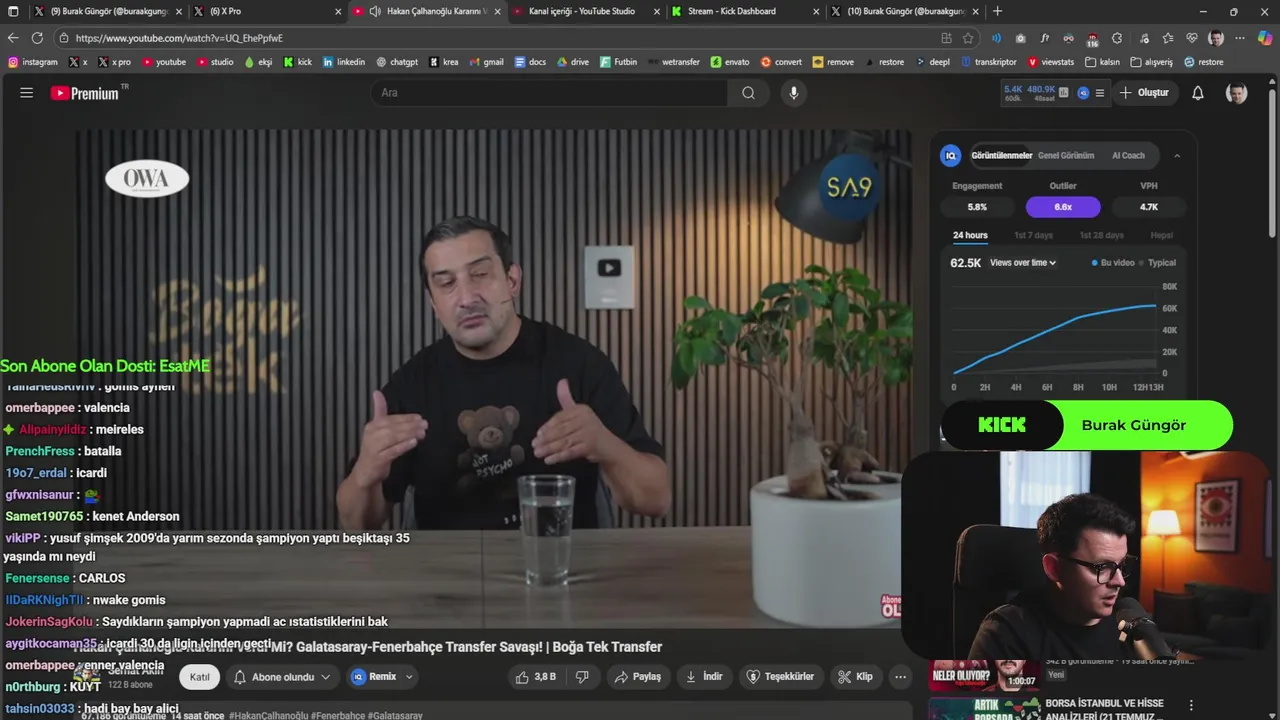Open the alışveriş bookmarks folder
Image resolution: width=1280 pixels, height=720 pixels.
pyautogui.click(x=1152, y=62)
